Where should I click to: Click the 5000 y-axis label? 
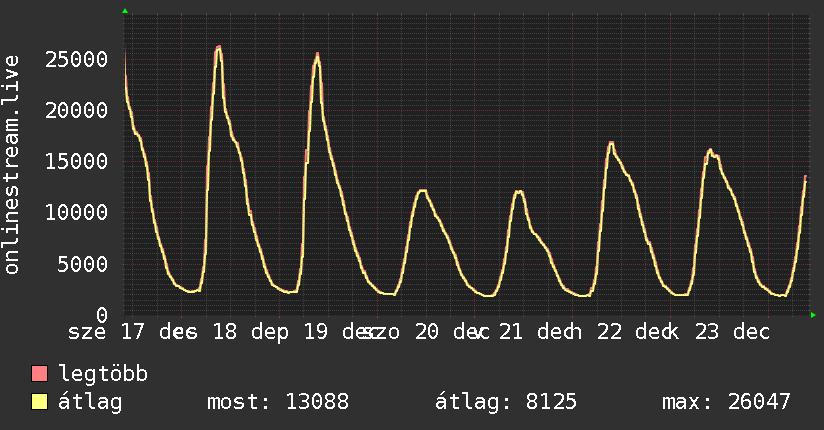[x=83, y=264]
